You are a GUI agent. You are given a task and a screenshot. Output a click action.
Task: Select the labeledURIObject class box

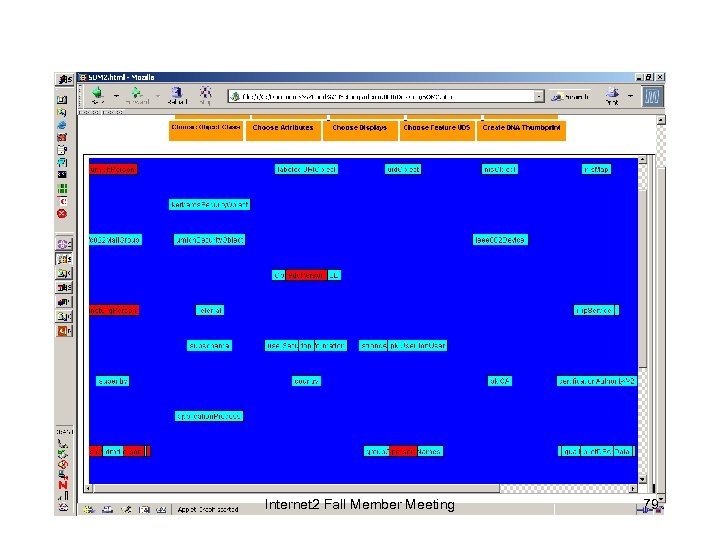[x=306, y=169]
